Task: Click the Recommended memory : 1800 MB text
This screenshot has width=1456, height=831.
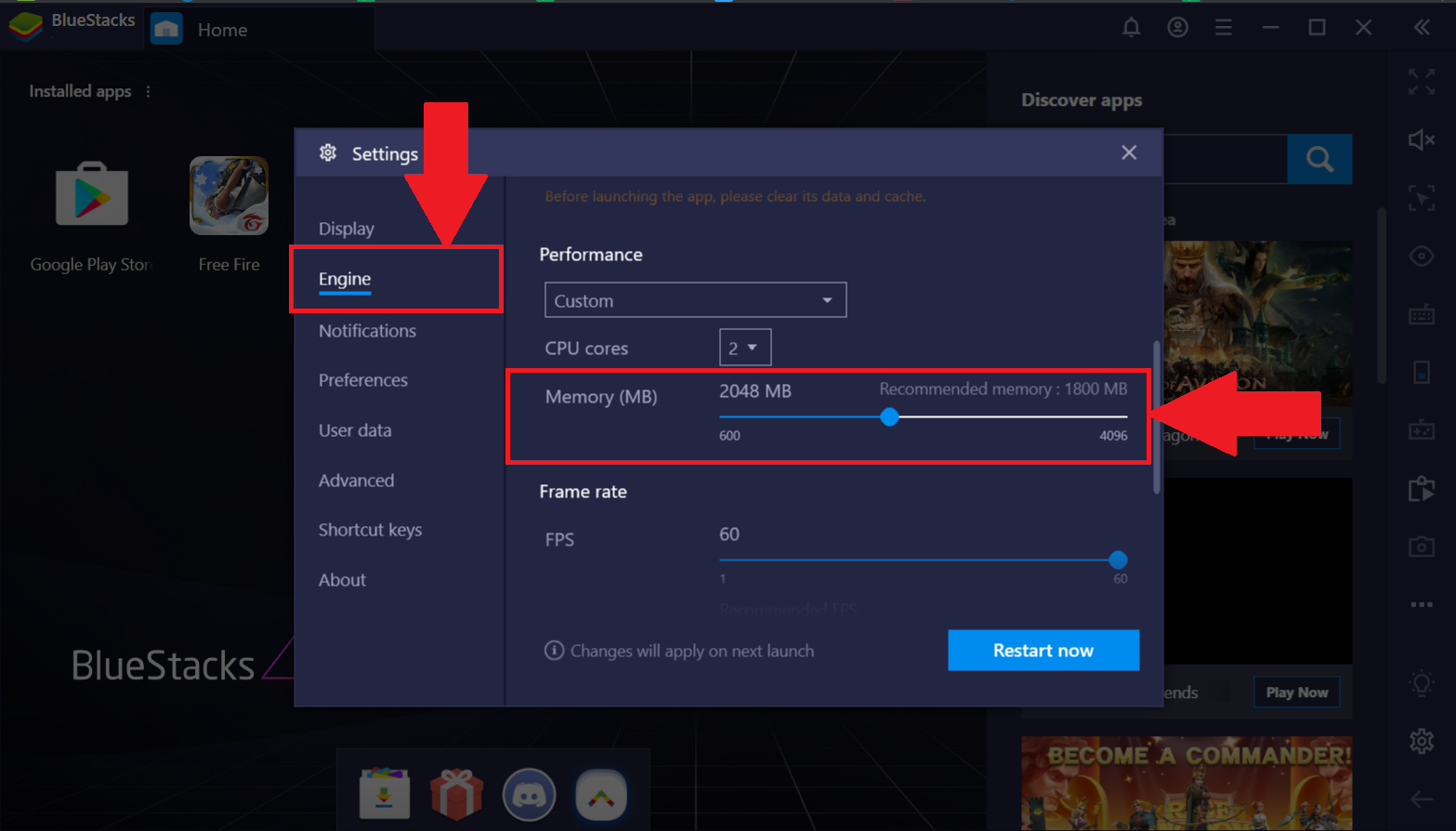Action: coord(1003,389)
